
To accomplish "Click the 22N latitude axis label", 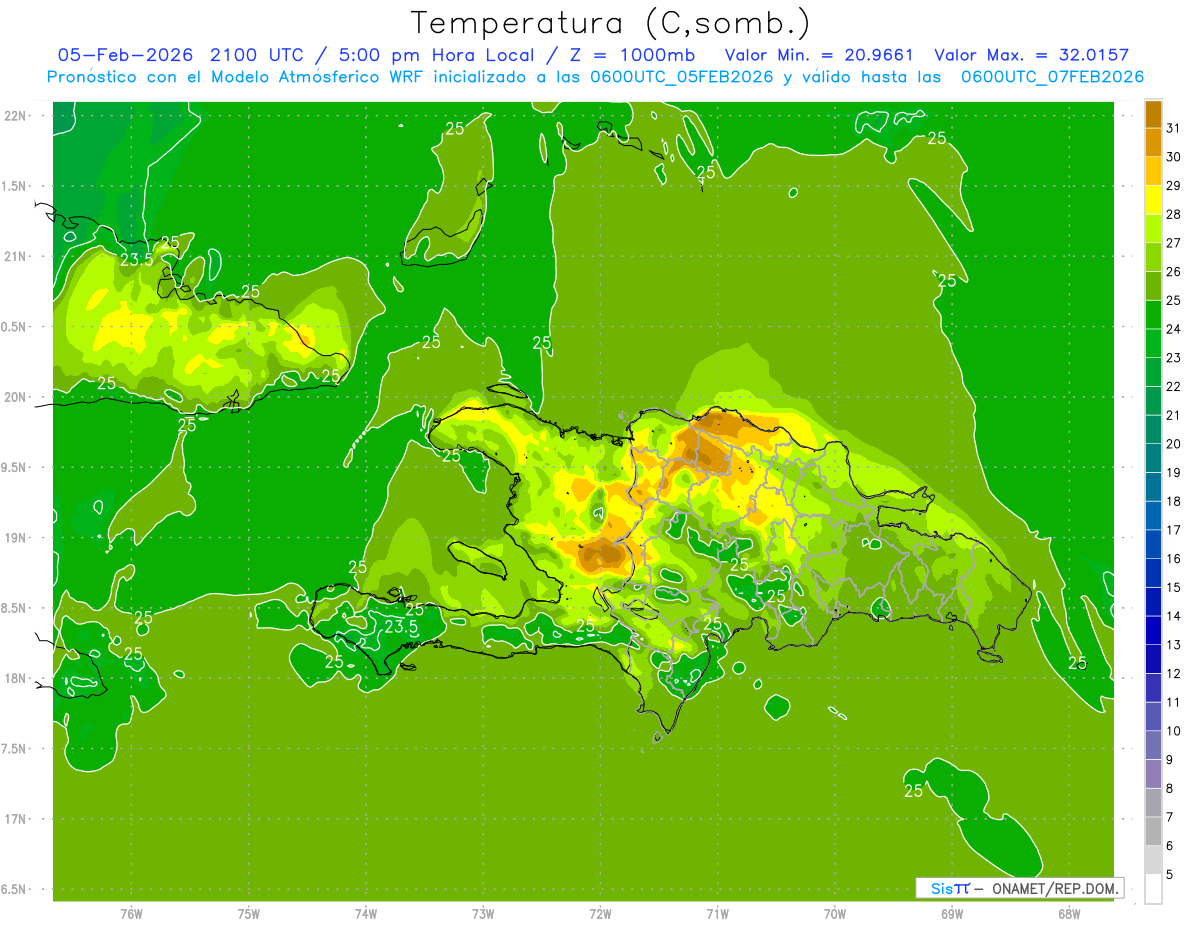I will pos(16,116).
